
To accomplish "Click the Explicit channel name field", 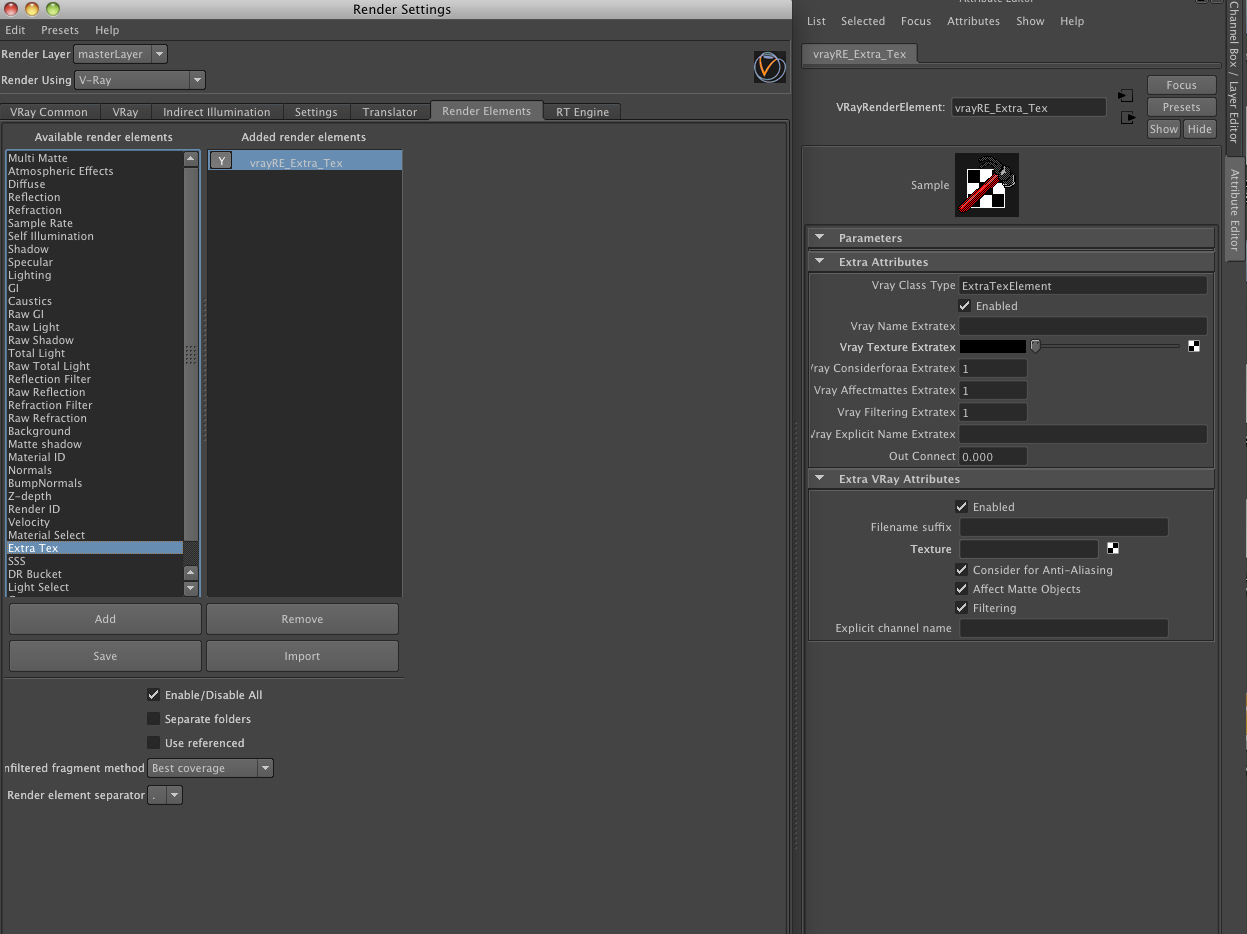I will pos(1064,629).
